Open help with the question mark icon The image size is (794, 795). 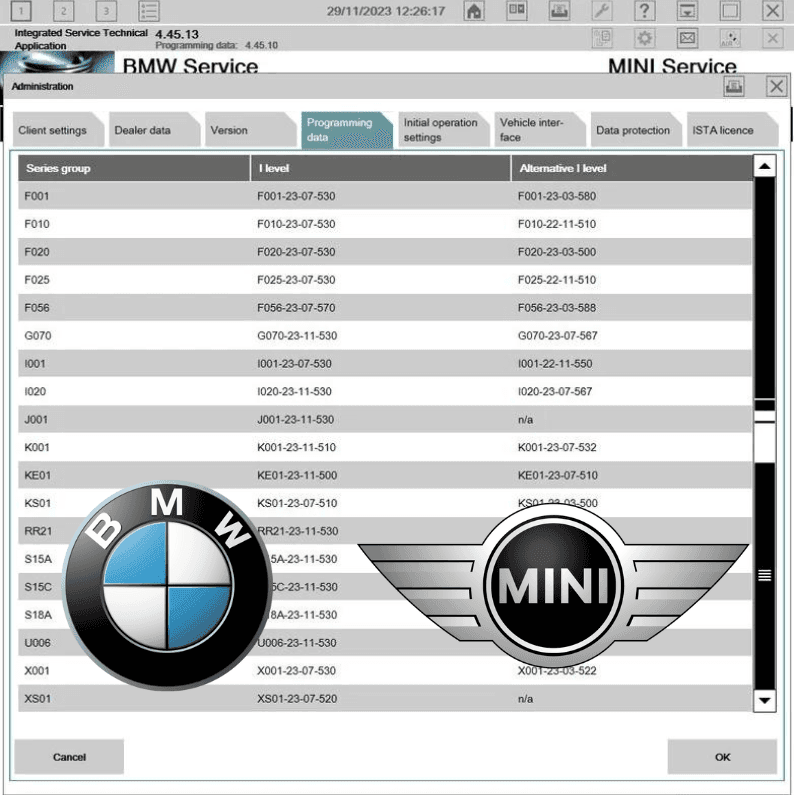pyautogui.click(x=644, y=11)
